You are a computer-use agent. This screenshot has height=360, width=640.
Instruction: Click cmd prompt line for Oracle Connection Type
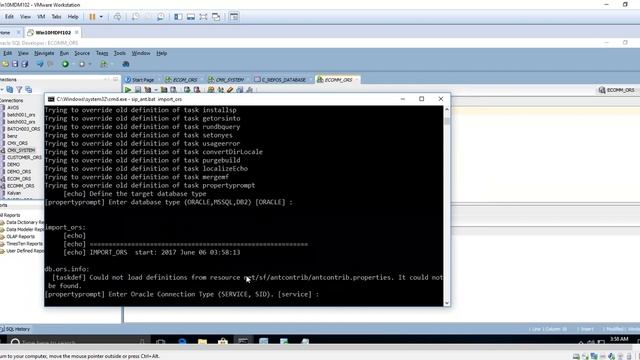pos(182,294)
